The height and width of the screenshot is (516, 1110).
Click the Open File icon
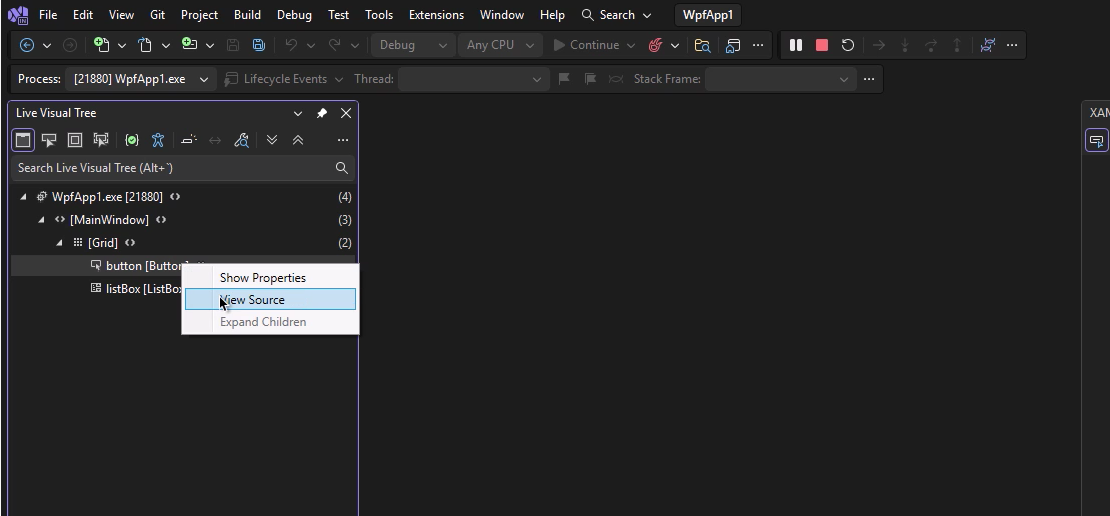click(x=145, y=45)
